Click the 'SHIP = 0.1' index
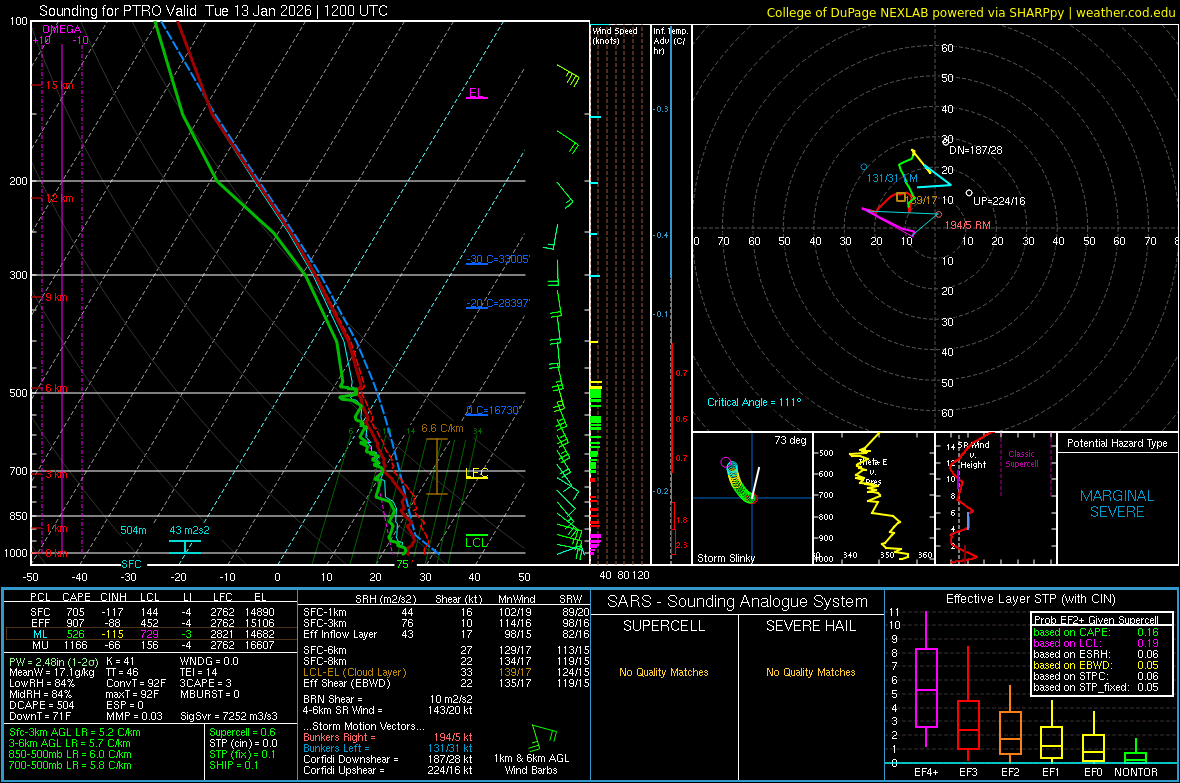The image size is (1180, 783). pyautogui.click(x=233, y=765)
